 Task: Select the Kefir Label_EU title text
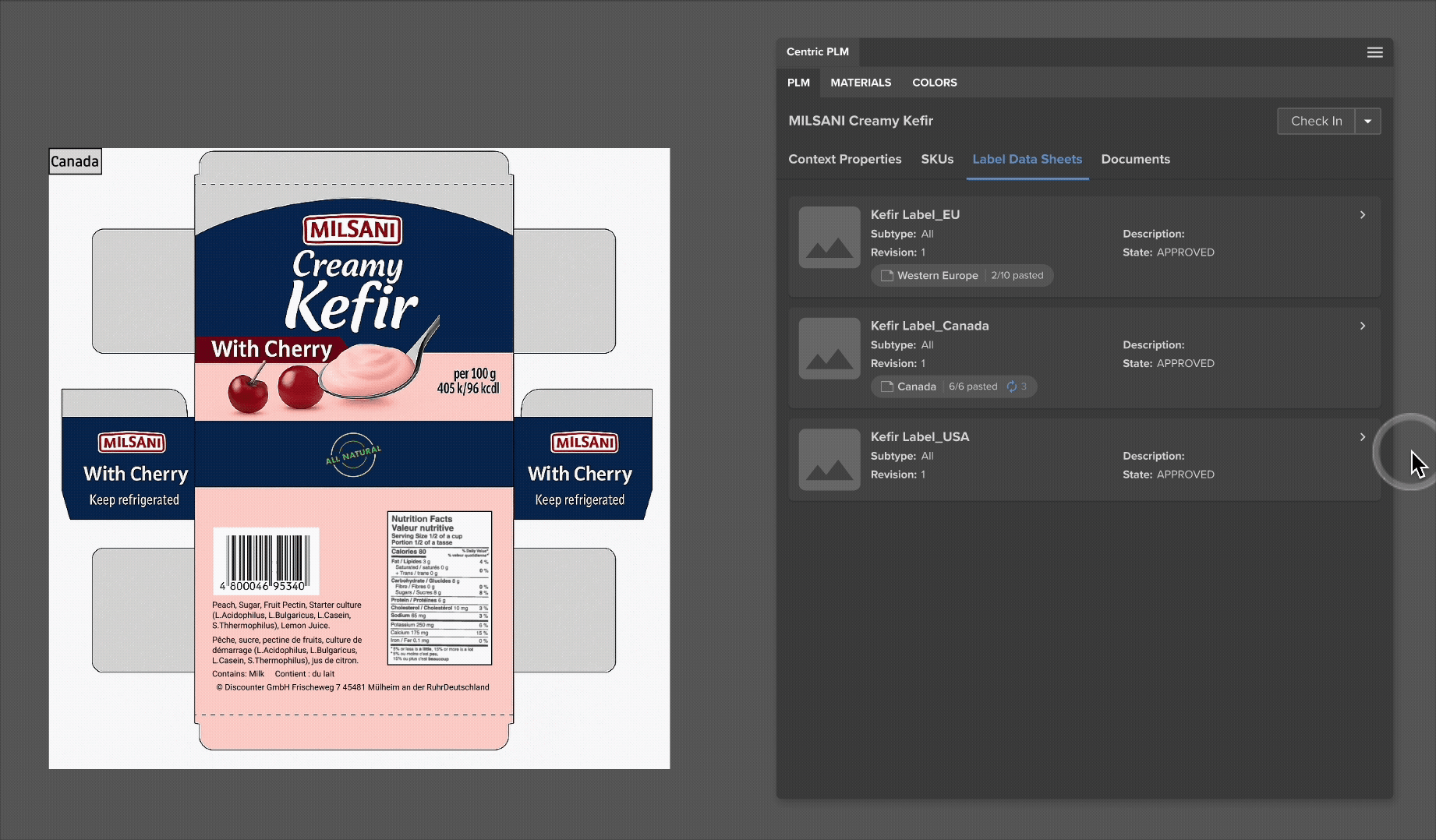(915, 215)
